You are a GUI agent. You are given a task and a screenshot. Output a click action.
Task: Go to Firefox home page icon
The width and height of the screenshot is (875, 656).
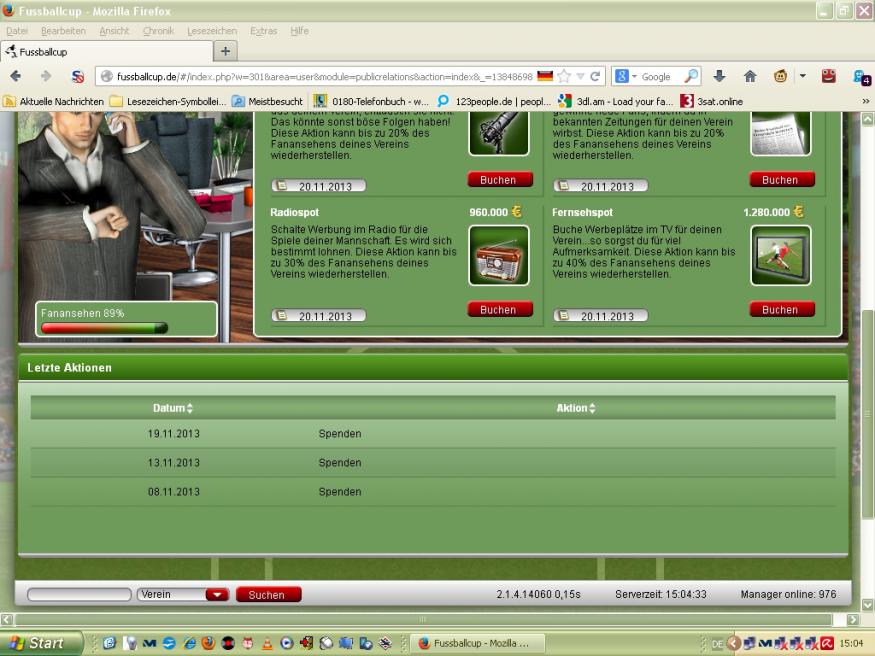(749, 76)
